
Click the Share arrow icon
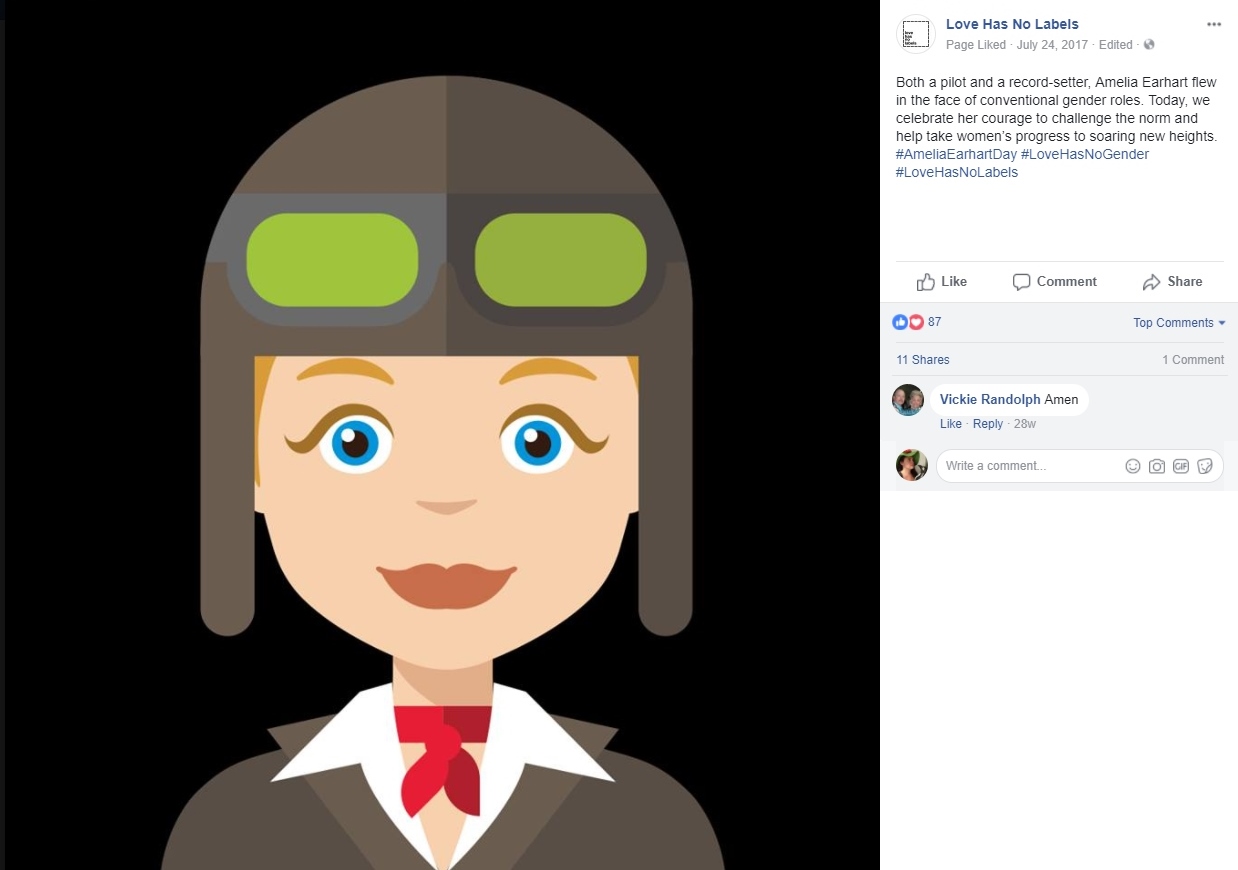(1152, 282)
